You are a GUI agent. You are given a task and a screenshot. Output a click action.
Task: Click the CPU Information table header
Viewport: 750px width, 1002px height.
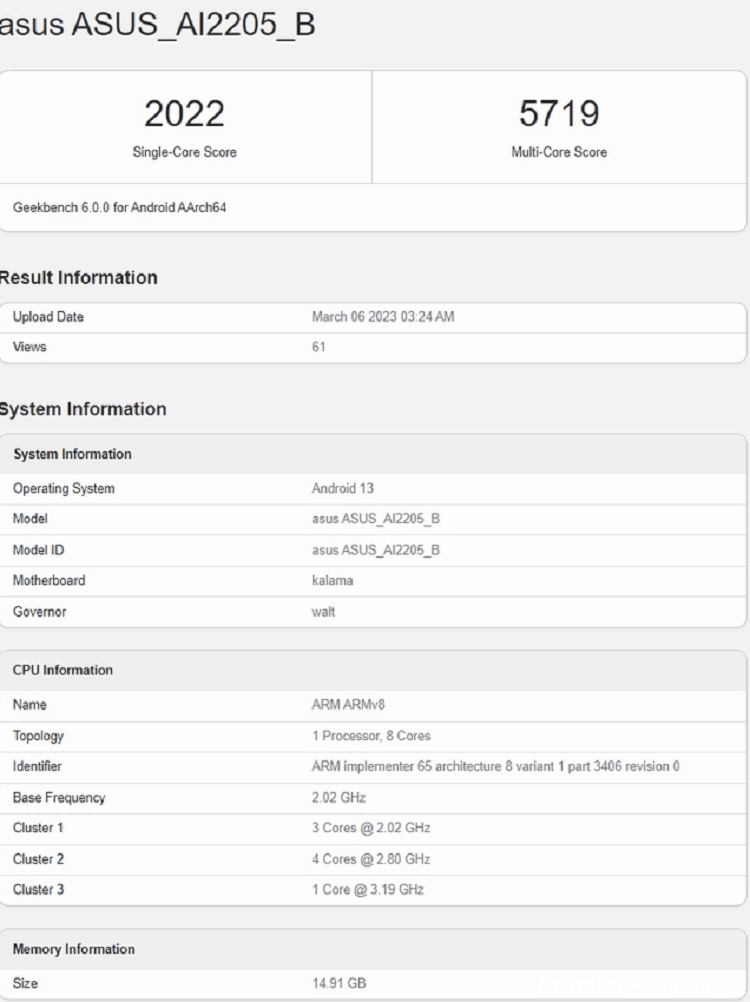click(373, 670)
